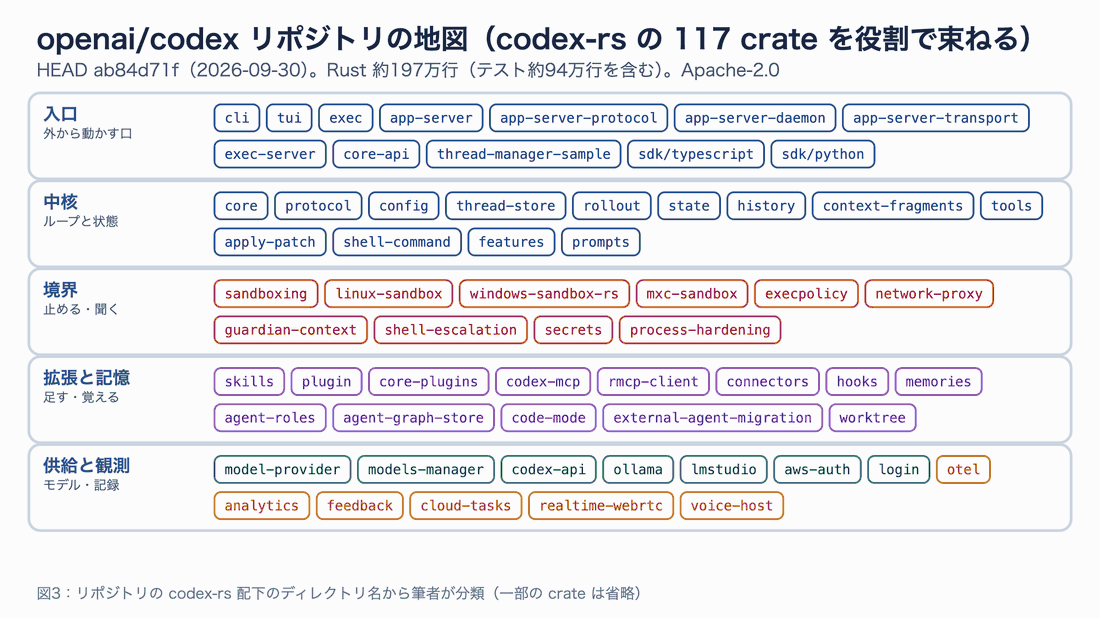Screen dimensions: 1100x618
Task: Click the 'app-server' crate label
Action: [x=431, y=118]
